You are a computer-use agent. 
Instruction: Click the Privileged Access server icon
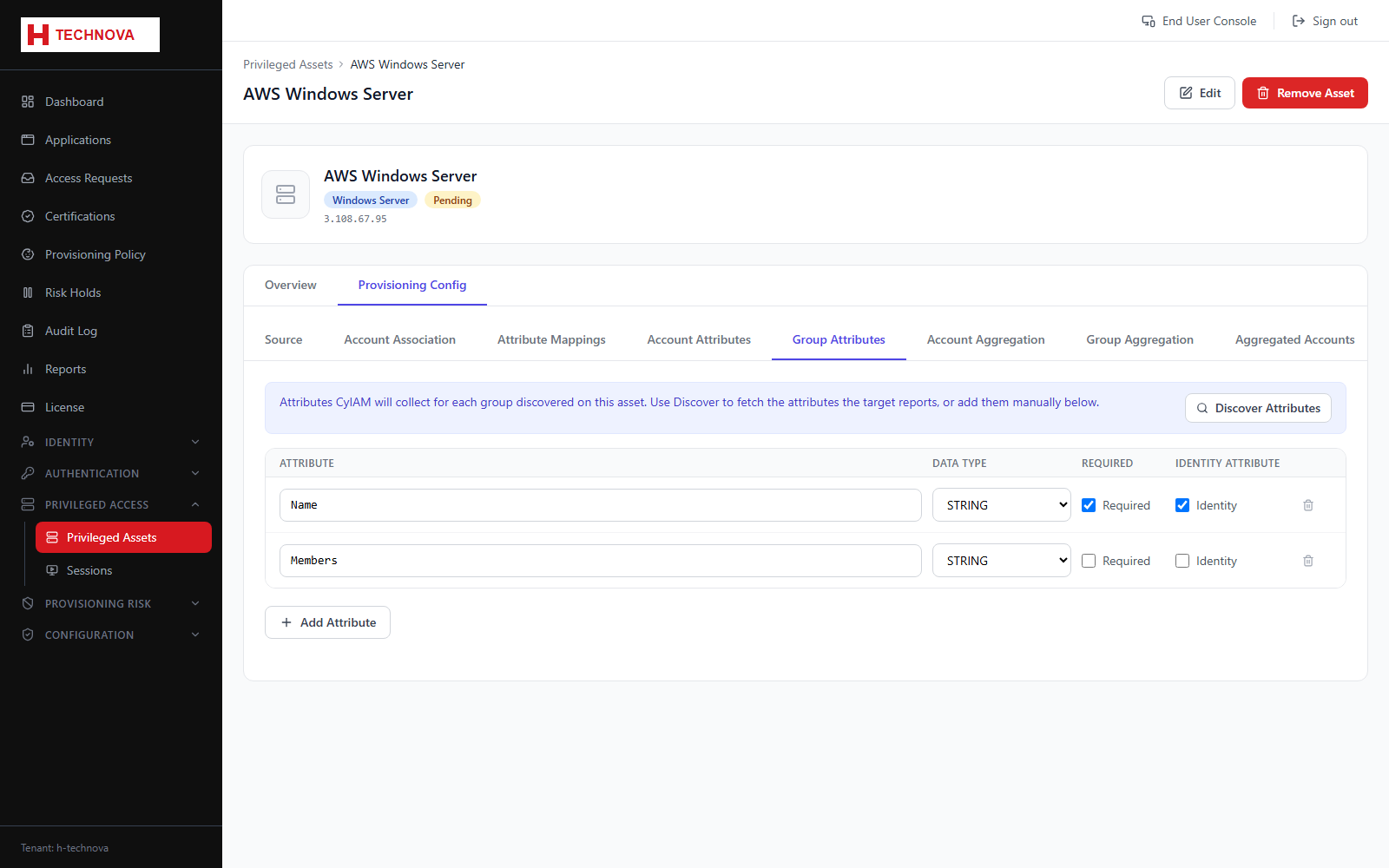click(x=28, y=504)
